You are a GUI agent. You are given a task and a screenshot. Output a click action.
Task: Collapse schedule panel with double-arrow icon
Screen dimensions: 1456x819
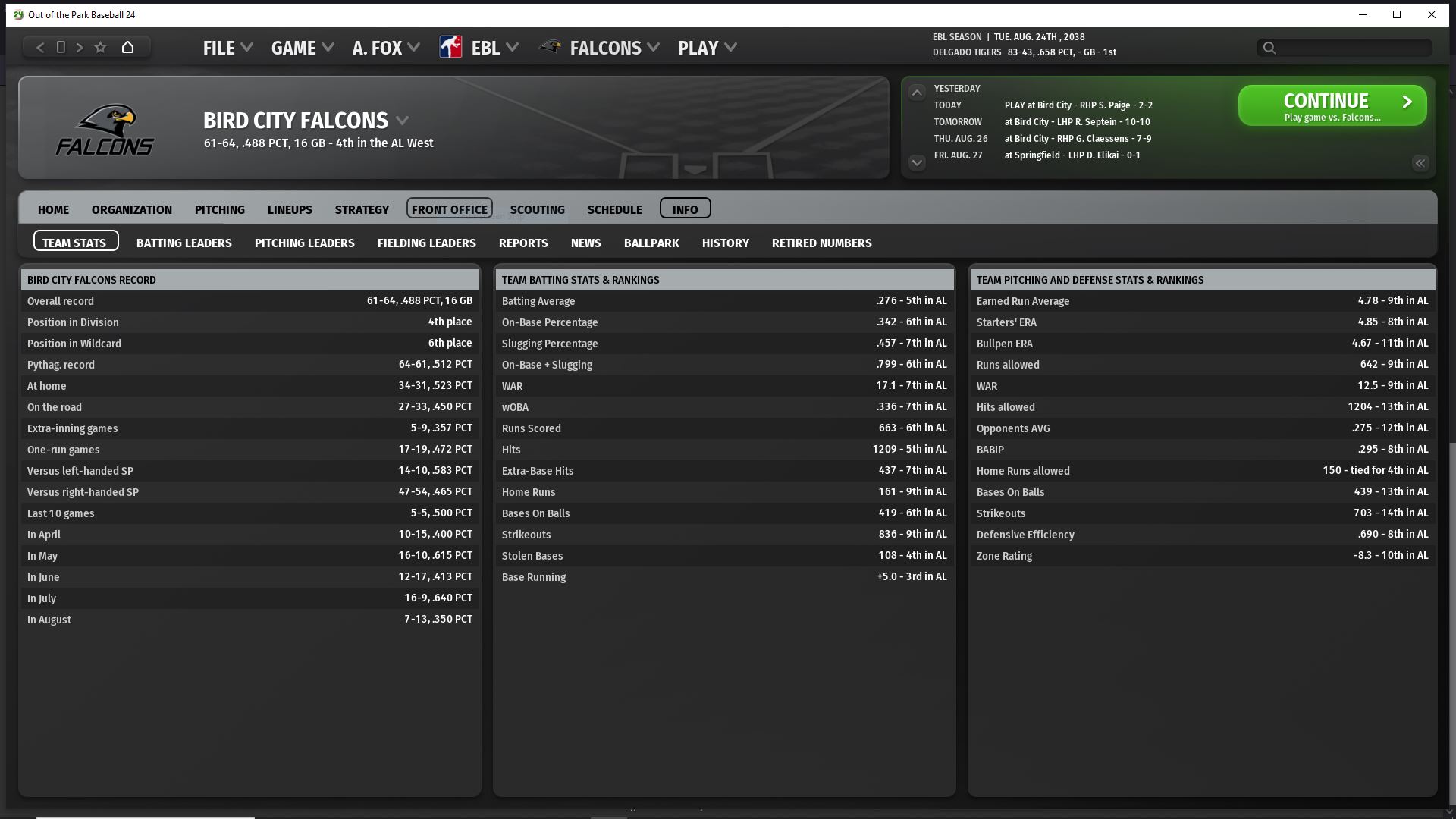click(1420, 163)
